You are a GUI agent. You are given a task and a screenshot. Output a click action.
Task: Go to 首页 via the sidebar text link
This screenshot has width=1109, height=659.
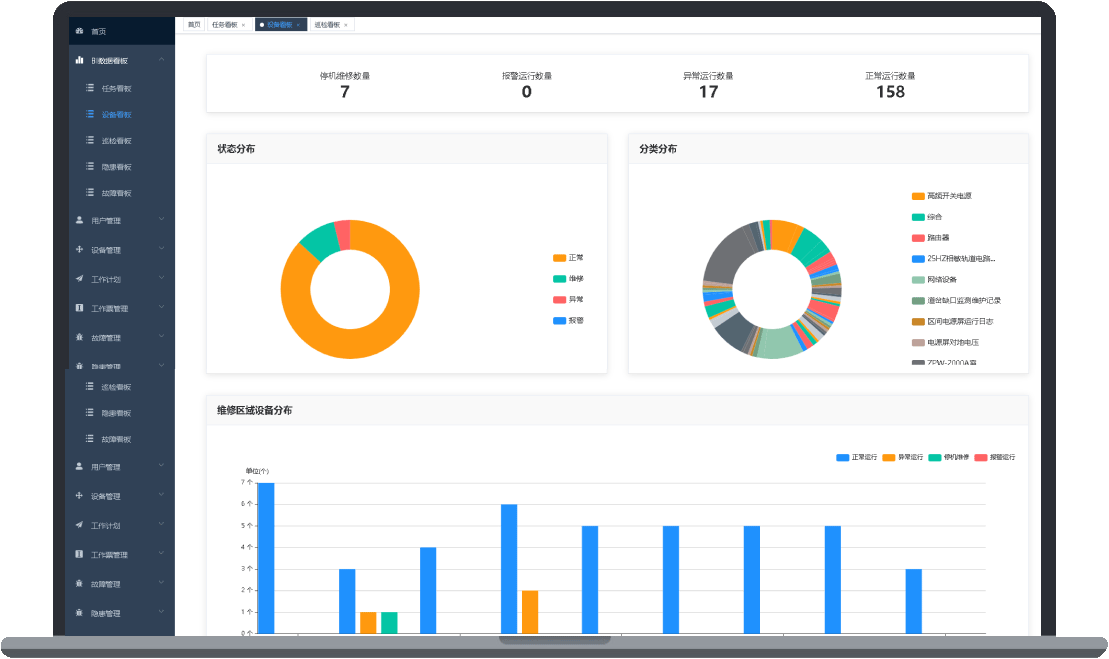tap(98, 31)
